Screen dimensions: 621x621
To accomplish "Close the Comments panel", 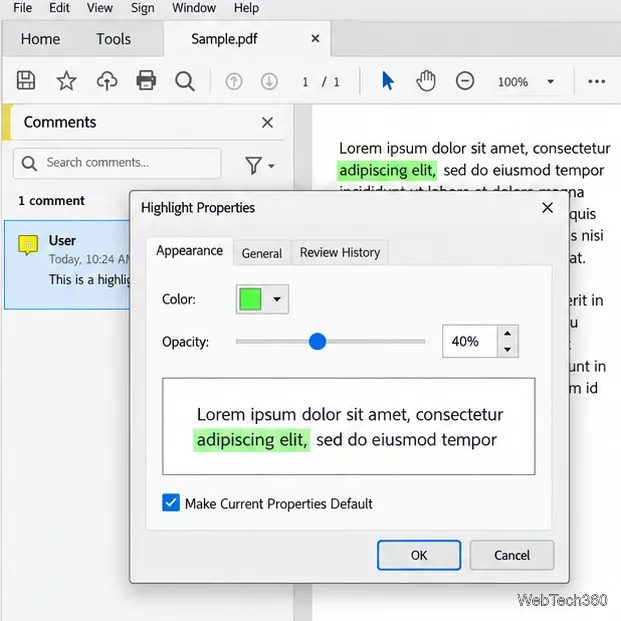I will tap(267, 122).
